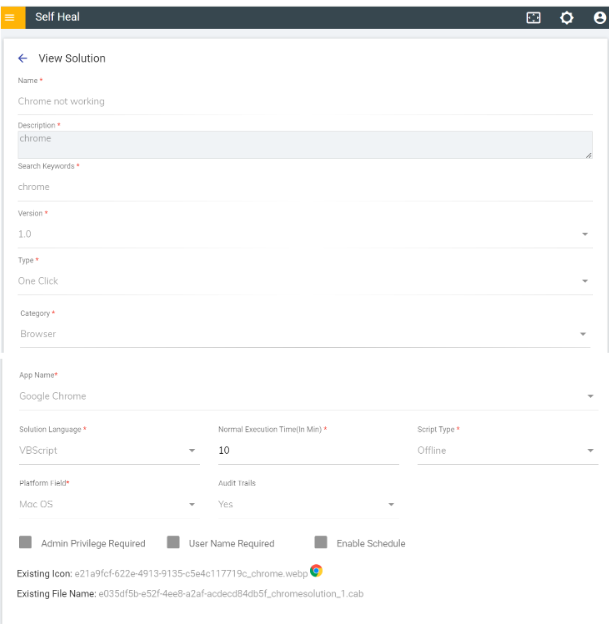Viewport: 609px width, 624px height.
Task: Tick the User Name Required checkbox
Action: click(x=173, y=543)
